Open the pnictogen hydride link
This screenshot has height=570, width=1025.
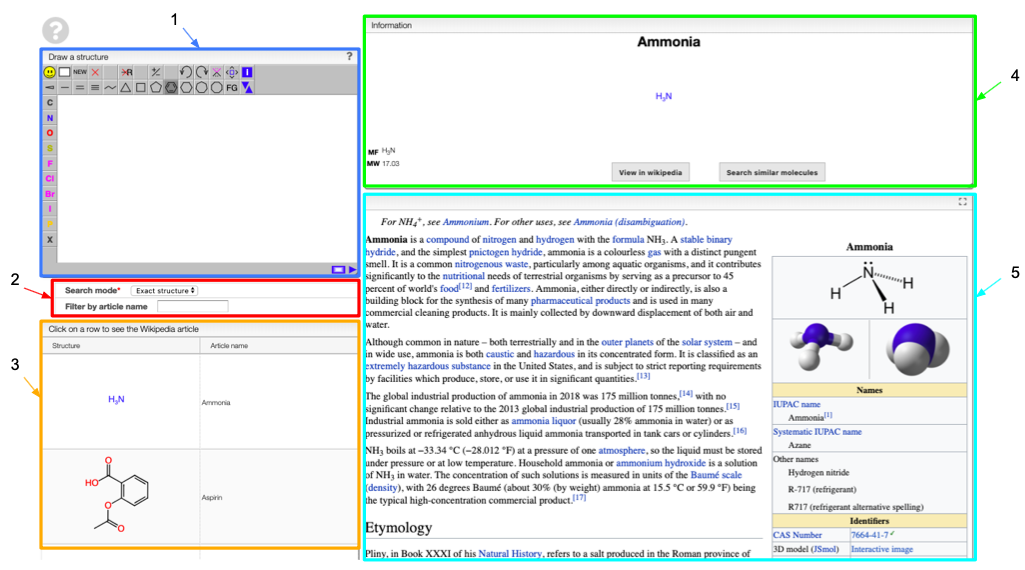pos(505,252)
